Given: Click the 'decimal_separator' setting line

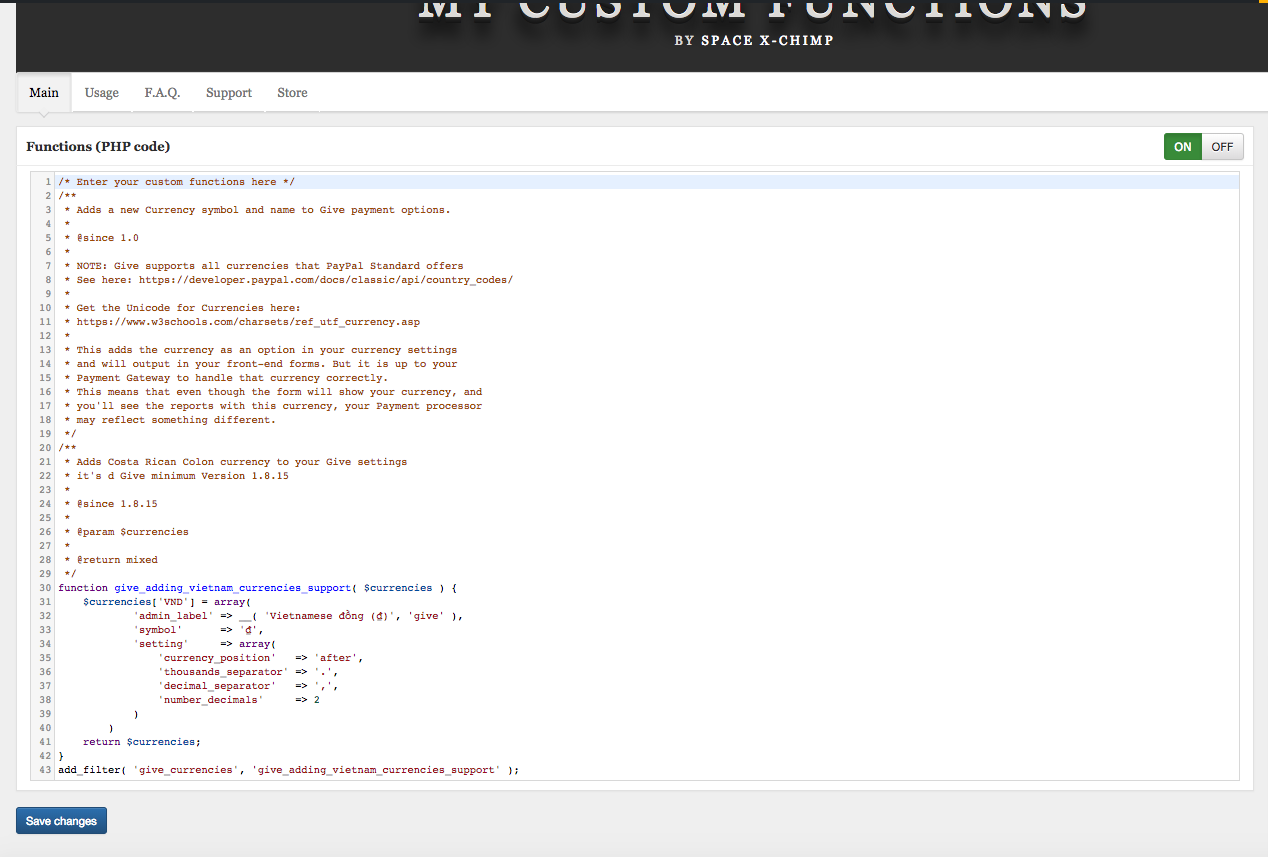Looking at the screenshot, I should (248, 686).
